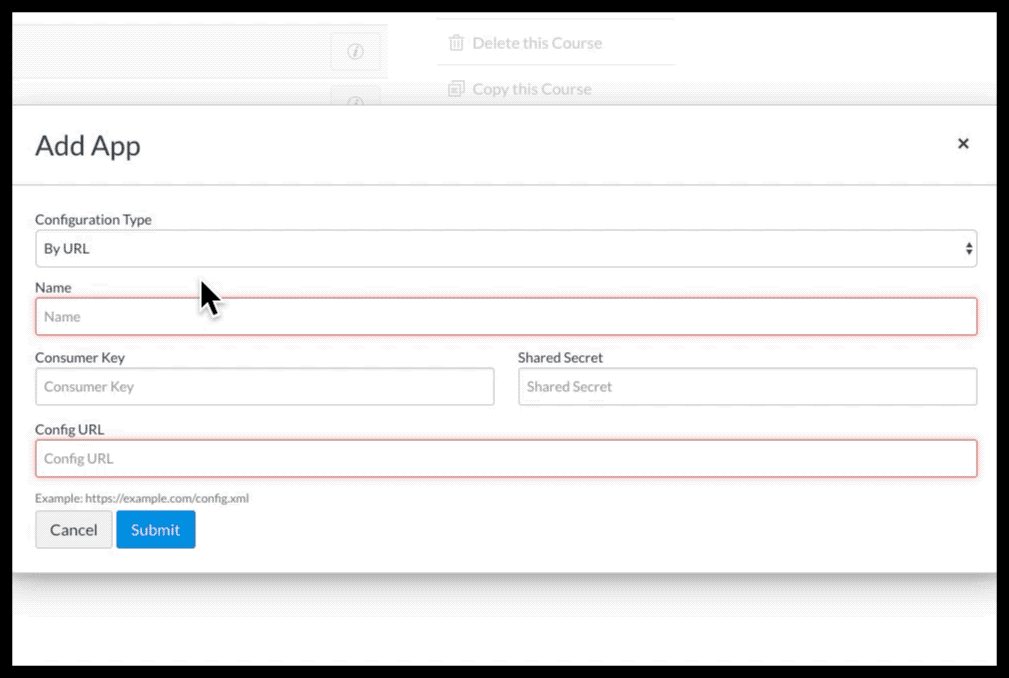The image size is (1009, 678).
Task: Close the Add App dialog
Action: coord(963,143)
